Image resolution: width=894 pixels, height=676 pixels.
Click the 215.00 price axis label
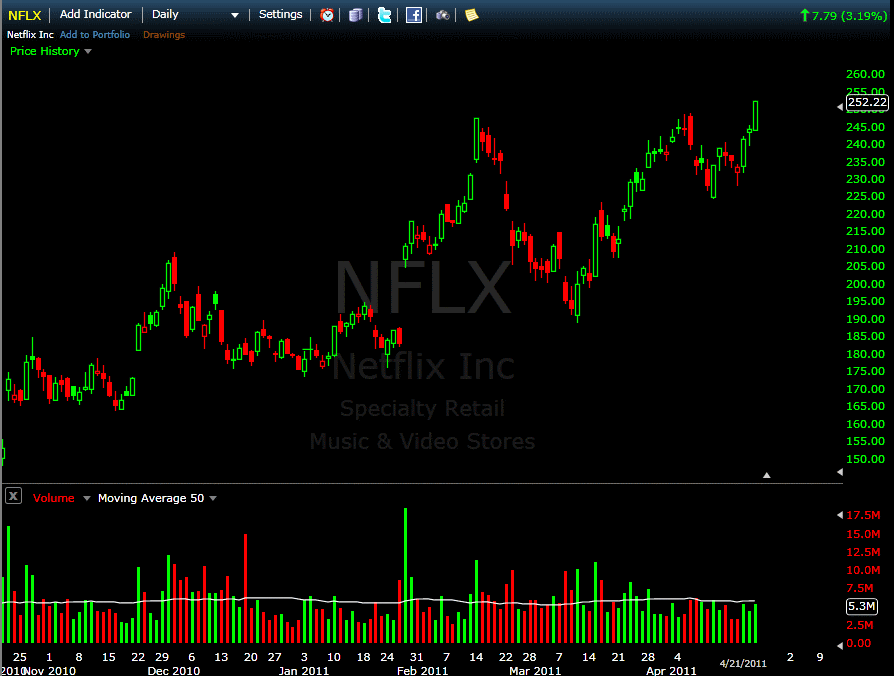click(x=865, y=231)
